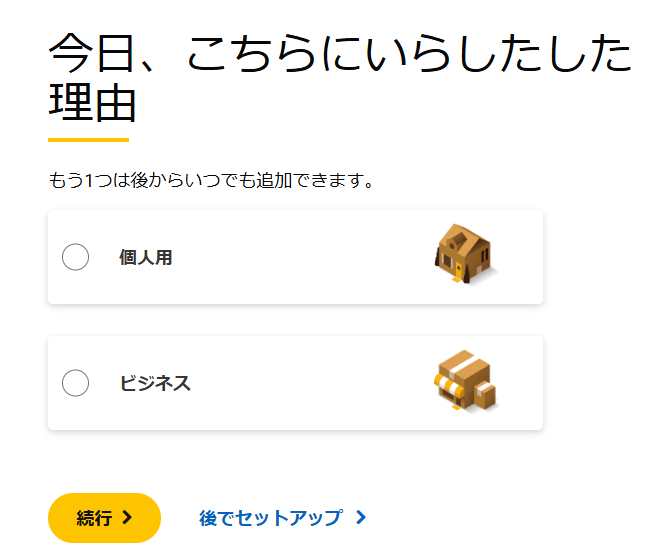This screenshot has height=552, width=656.
Task: Click the striped awning on the store icon
Action: (449, 386)
